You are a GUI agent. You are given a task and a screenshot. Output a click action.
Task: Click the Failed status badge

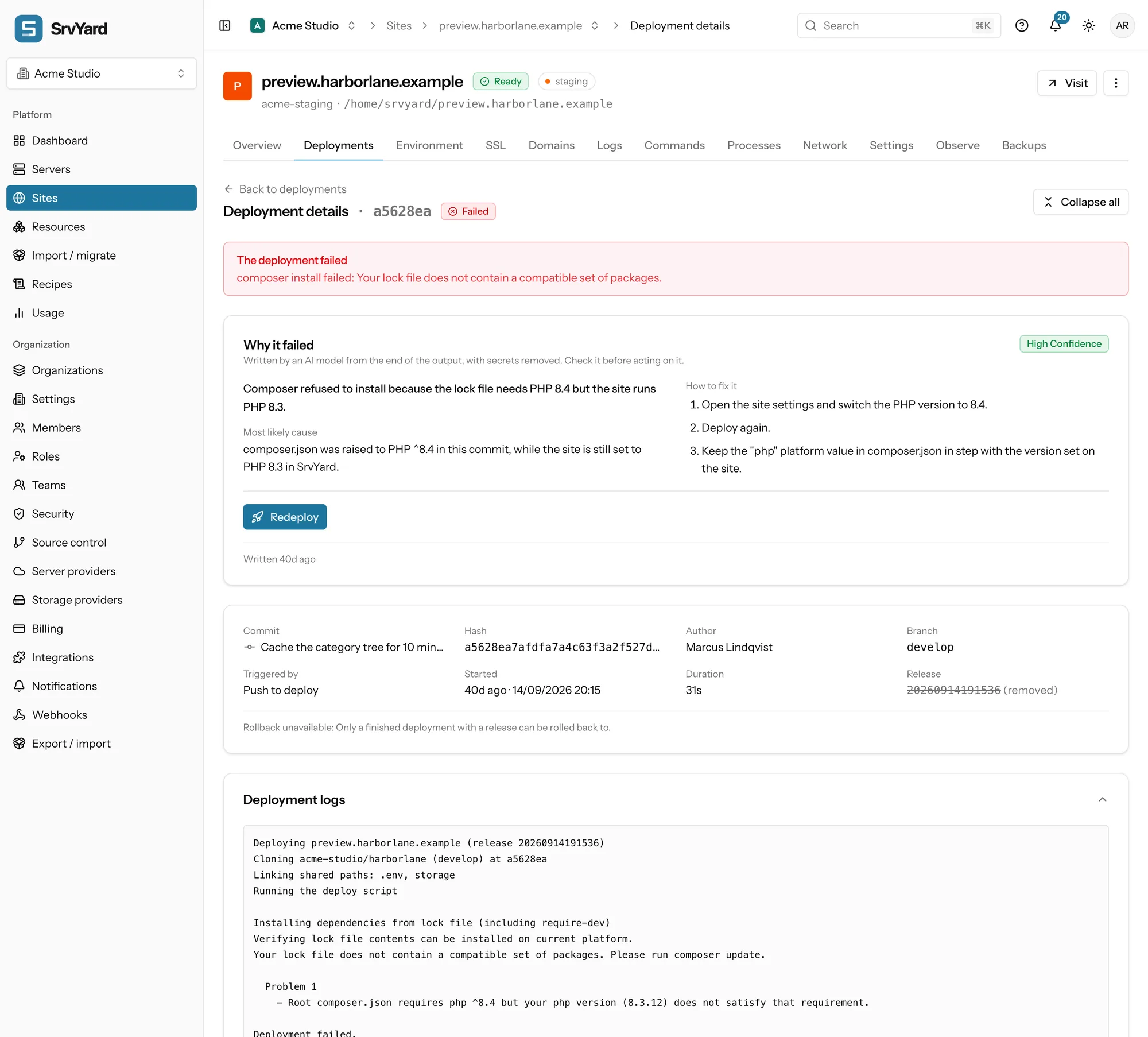[468, 211]
